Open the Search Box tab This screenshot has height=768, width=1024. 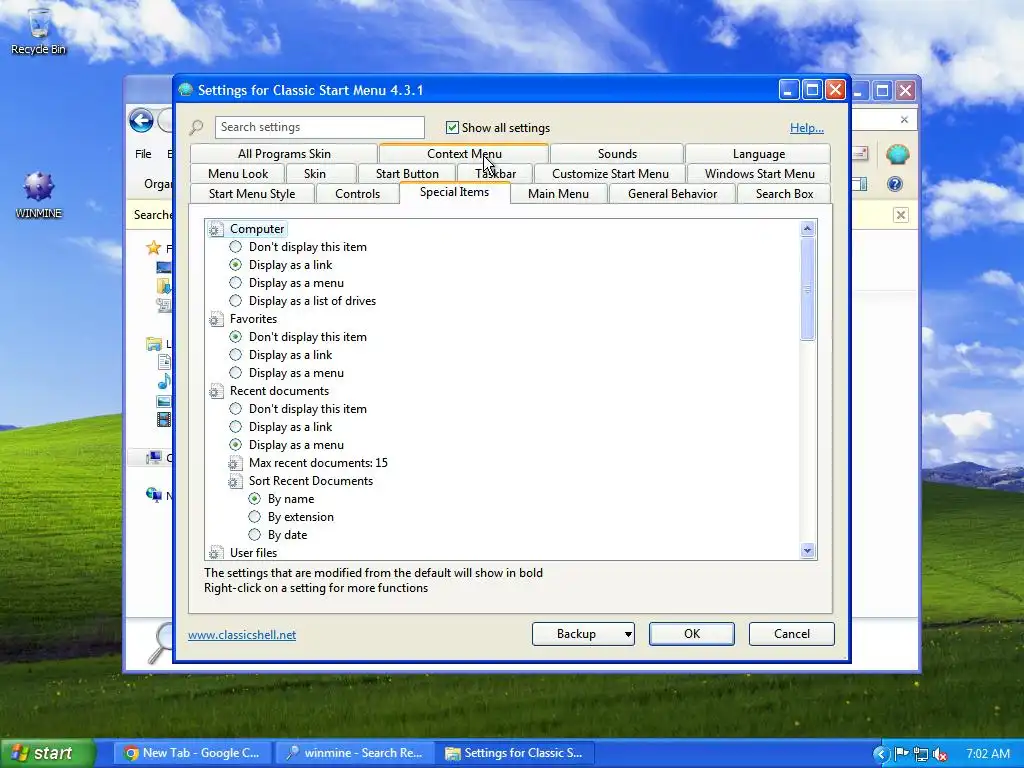[784, 194]
